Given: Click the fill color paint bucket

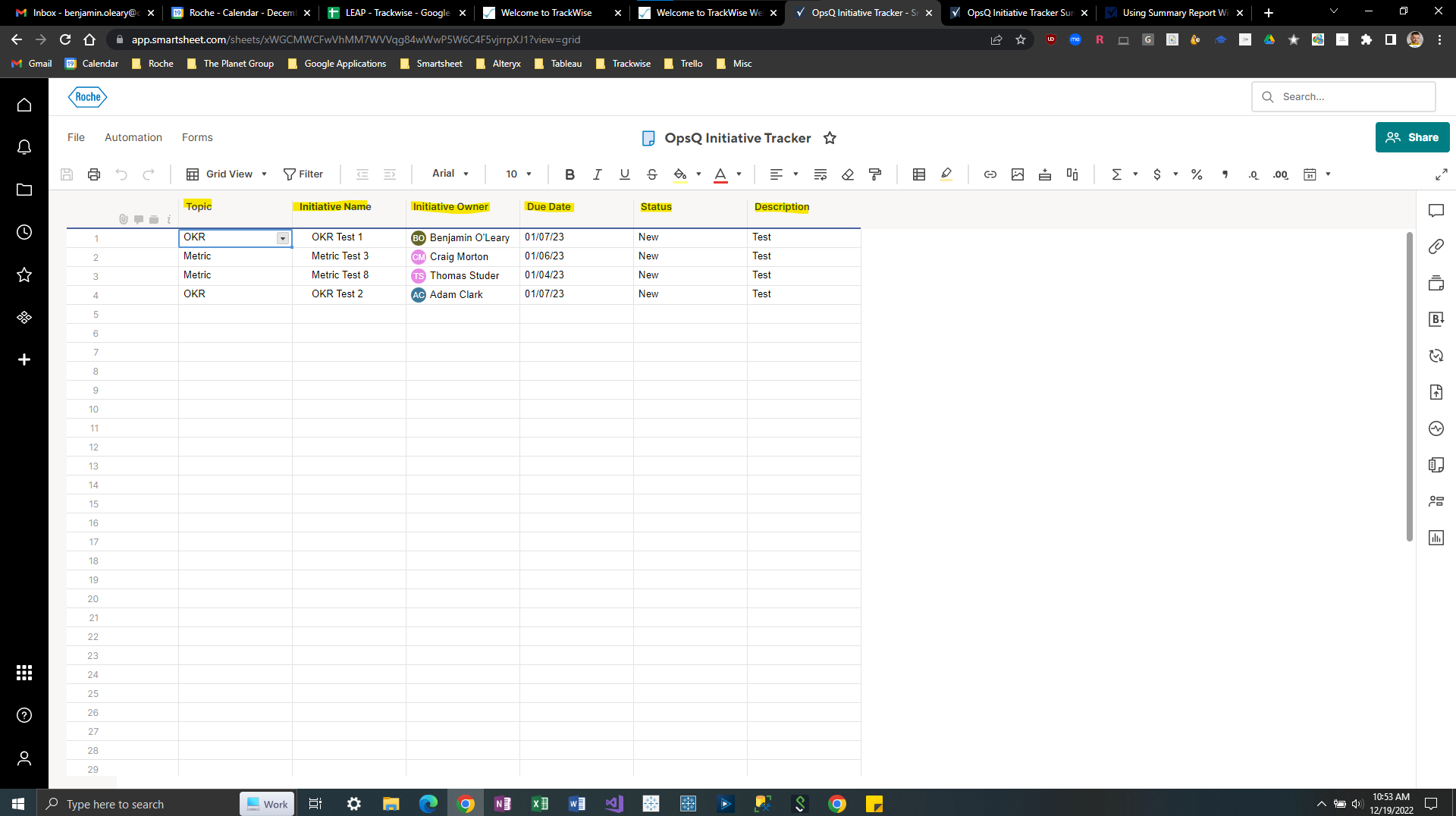Looking at the screenshot, I should coord(680,174).
